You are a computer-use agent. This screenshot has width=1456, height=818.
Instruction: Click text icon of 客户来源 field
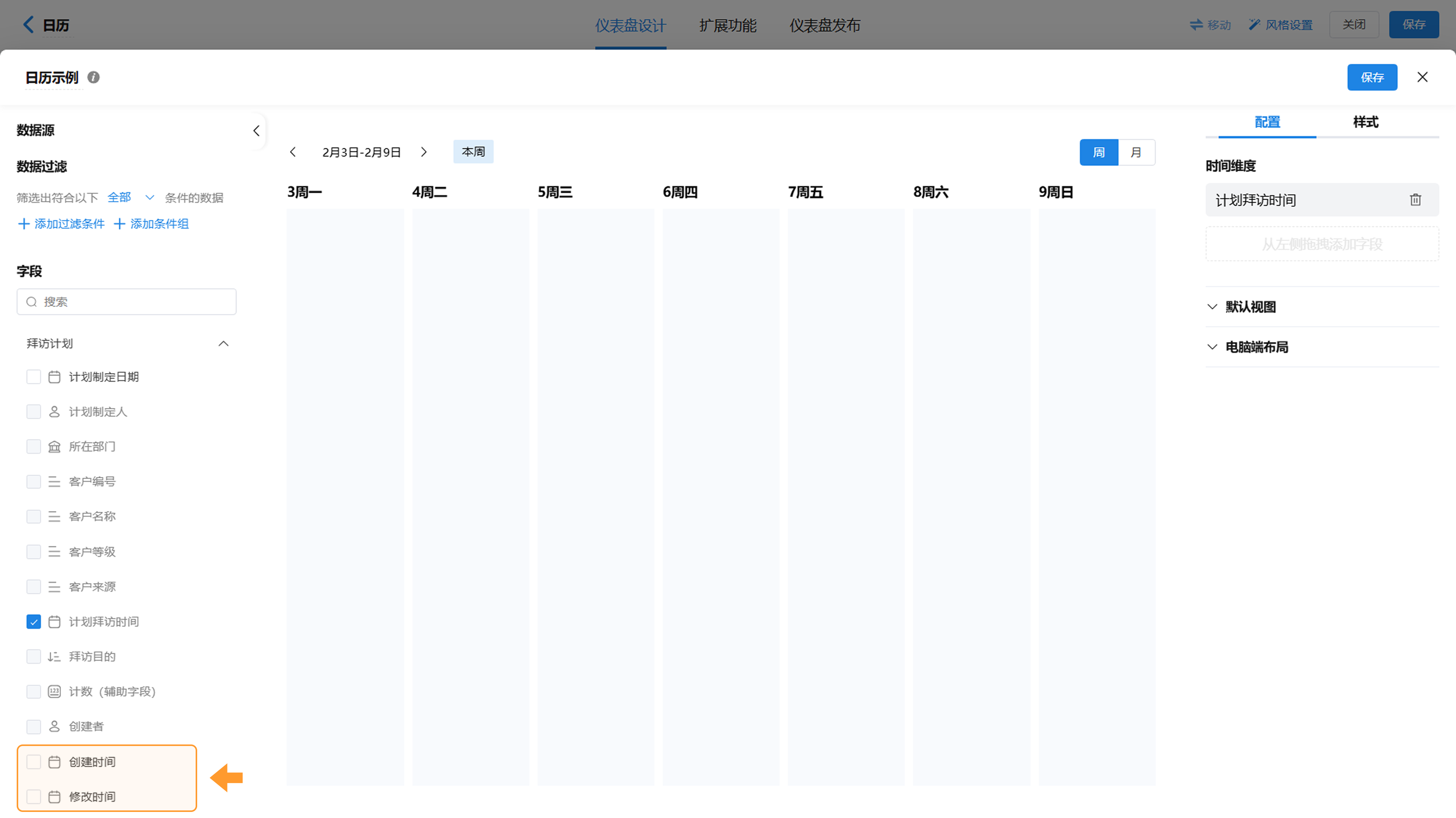[x=54, y=586]
